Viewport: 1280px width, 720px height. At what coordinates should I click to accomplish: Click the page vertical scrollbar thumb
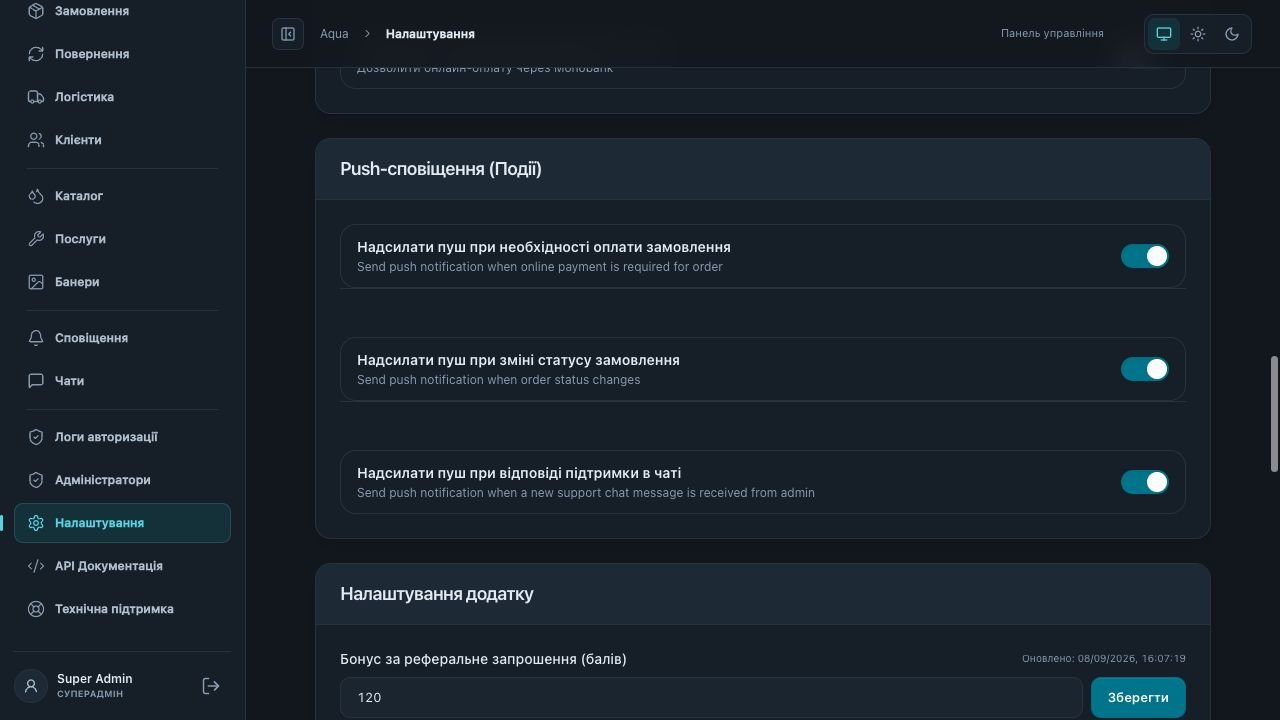1274,413
